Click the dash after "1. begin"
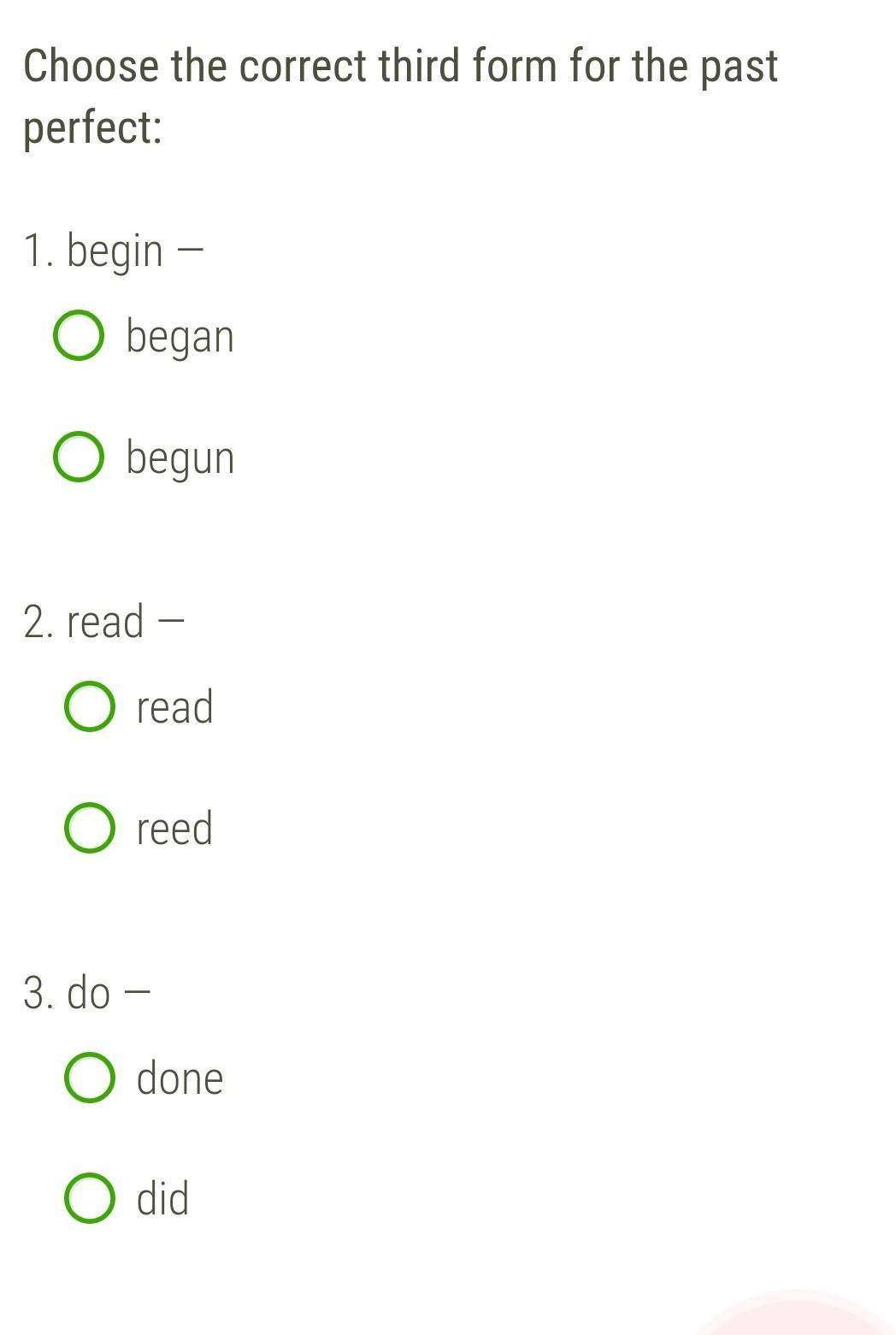This screenshot has width=896, height=1335. click(191, 251)
